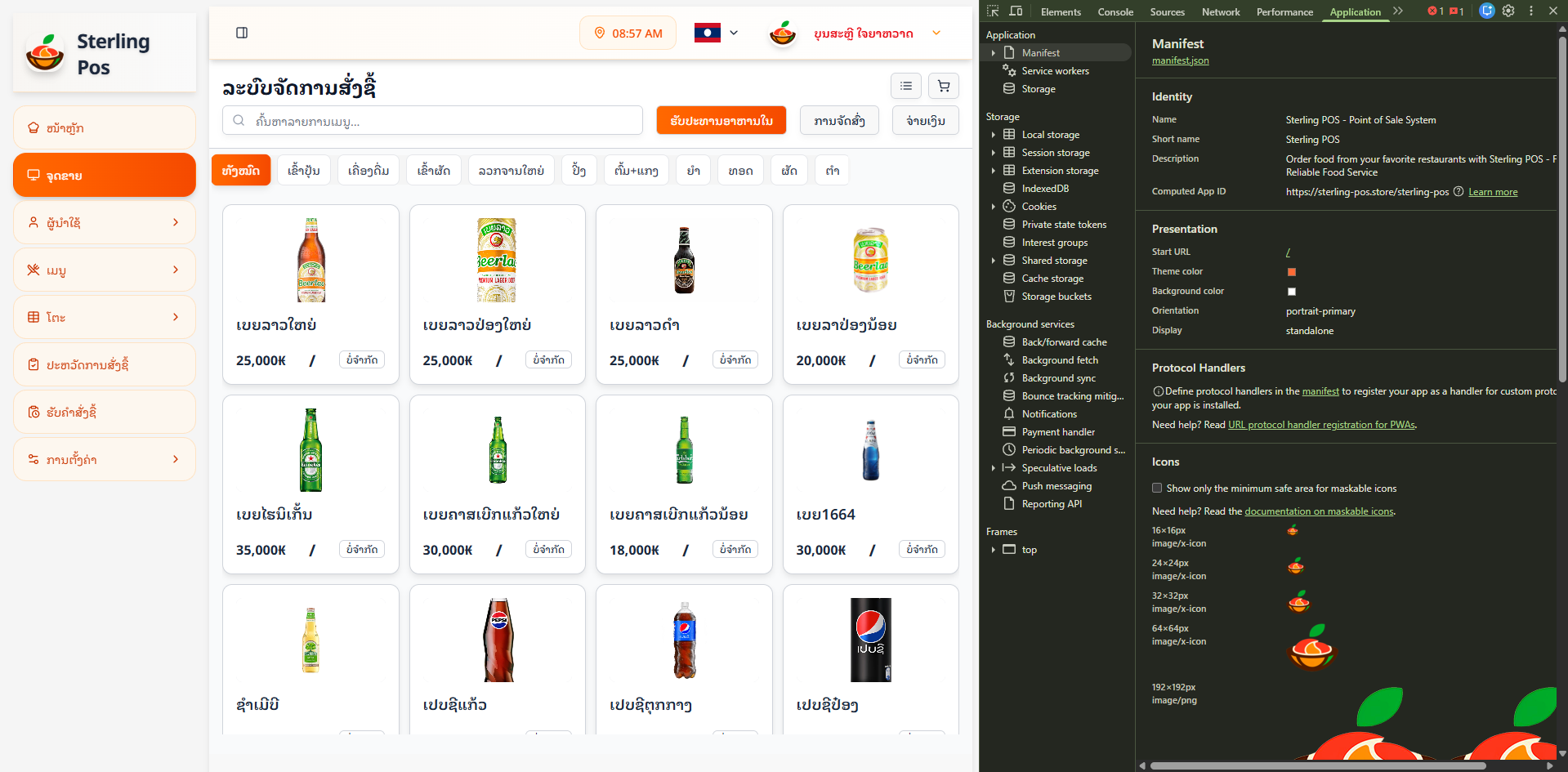Toggle the device toolbar icon in DevTools

coord(1016,11)
